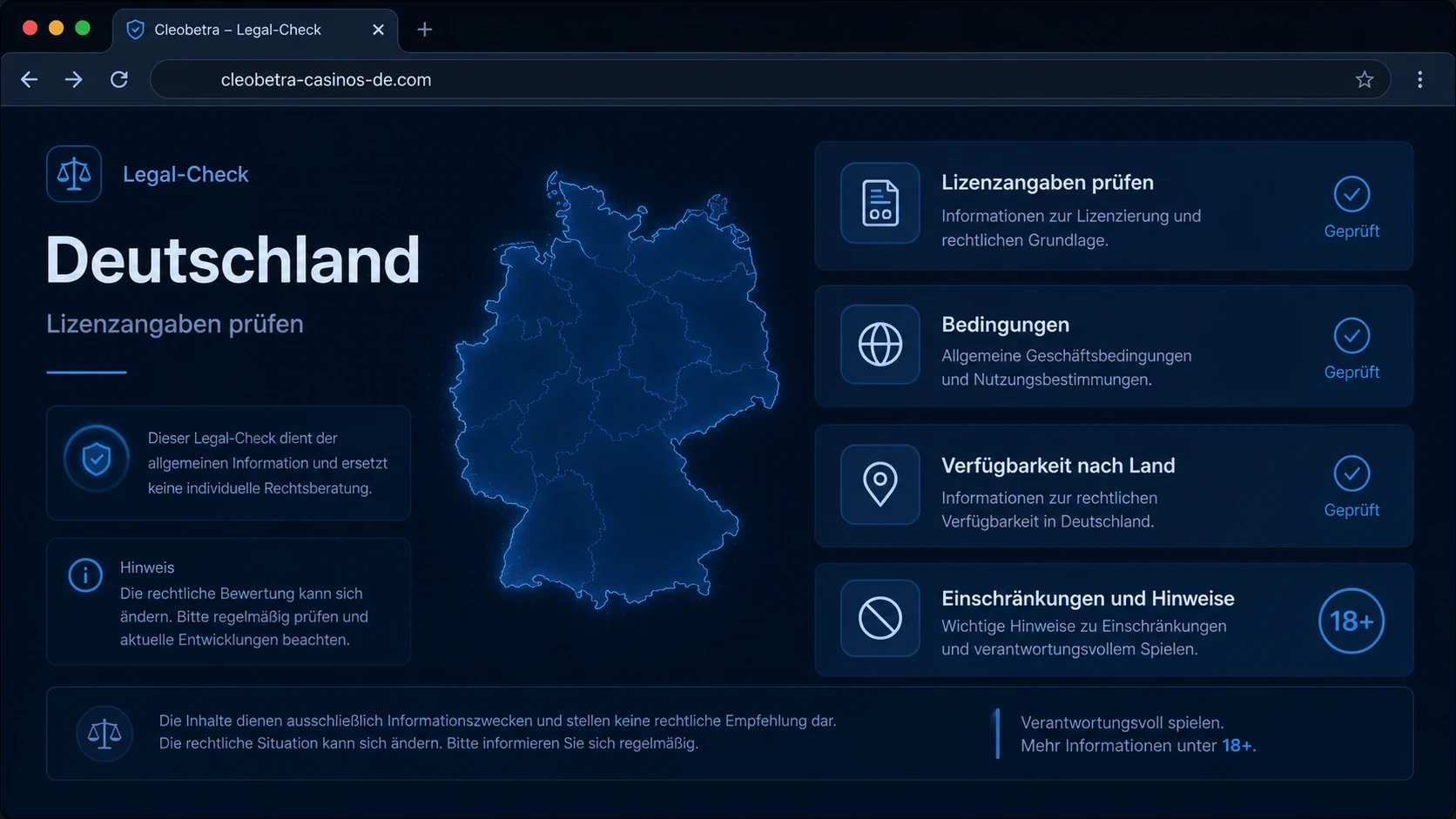This screenshot has height=819, width=1456.
Task: Click the check circle in Verfügbarkeit row
Action: tap(1352, 473)
